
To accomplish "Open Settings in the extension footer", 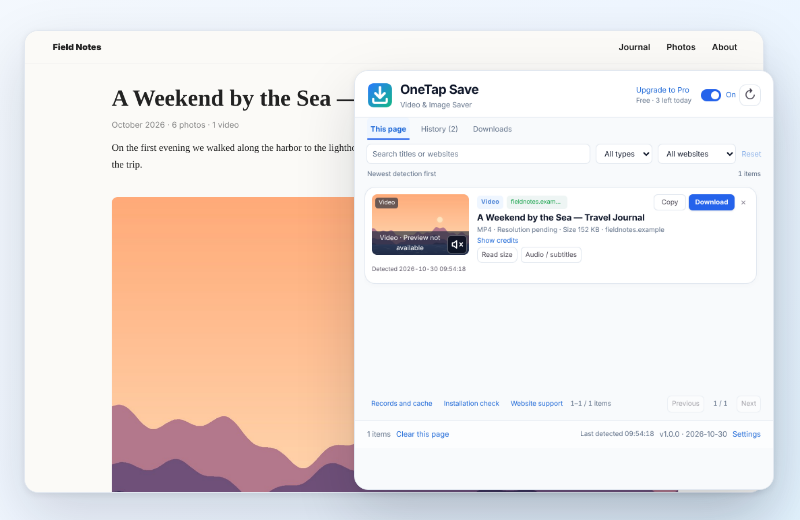I will click(746, 434).
